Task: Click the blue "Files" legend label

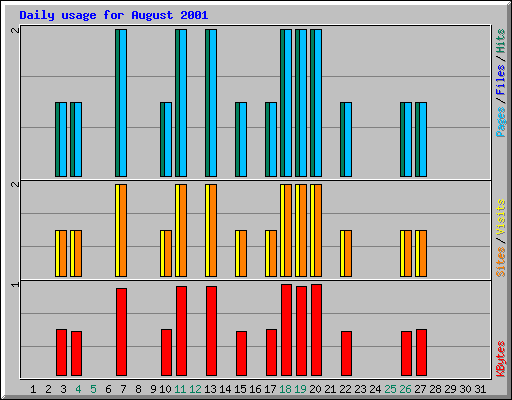Action: point(501,80)
